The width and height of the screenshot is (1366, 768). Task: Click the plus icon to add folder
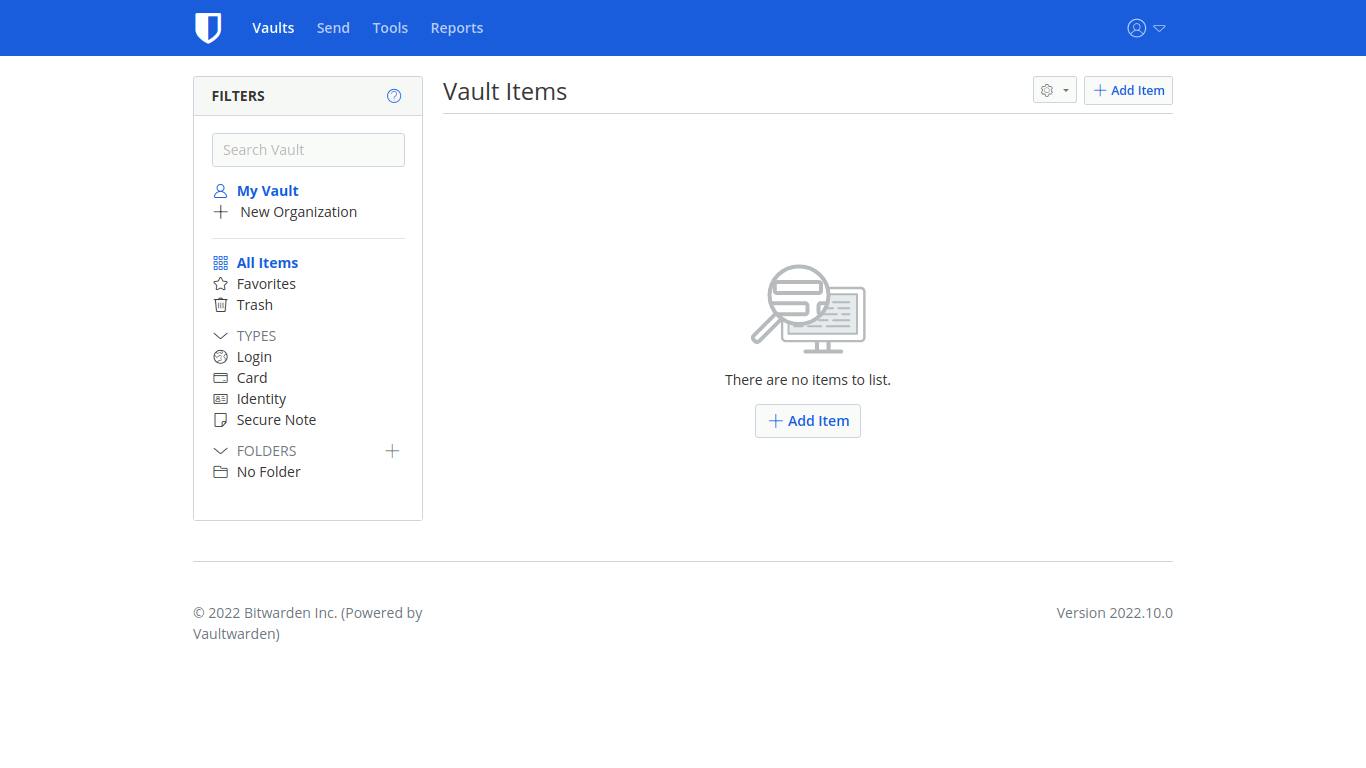coord(392,451)
